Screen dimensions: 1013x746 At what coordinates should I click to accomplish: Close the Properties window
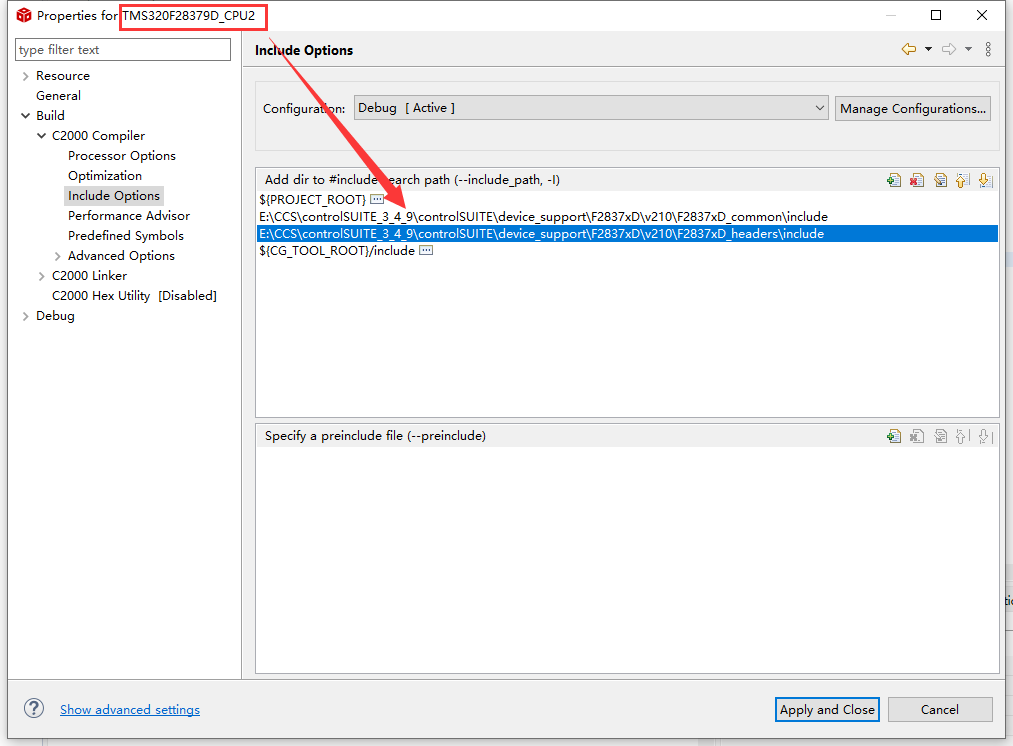[982, 15]
